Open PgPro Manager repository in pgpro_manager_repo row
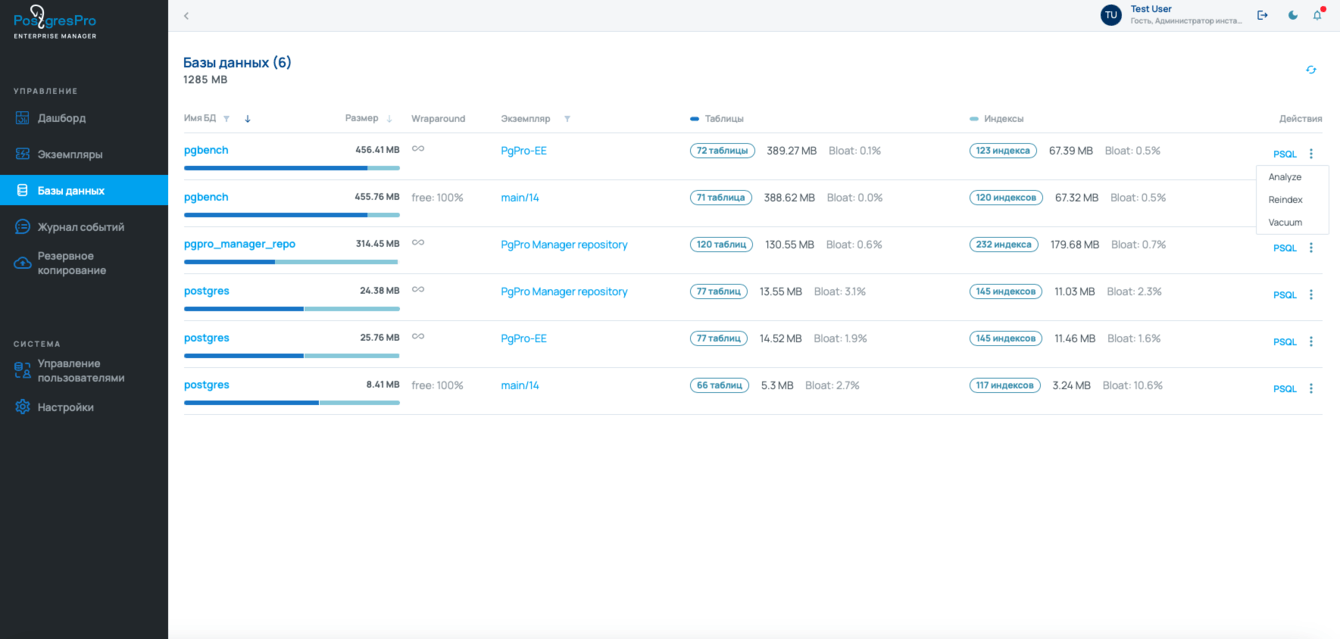1340x639 pixels. coord(564,245)
